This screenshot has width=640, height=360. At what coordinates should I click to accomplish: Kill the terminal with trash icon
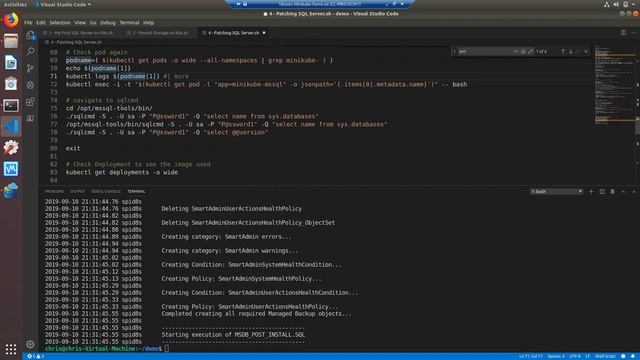tap(613, 191)
